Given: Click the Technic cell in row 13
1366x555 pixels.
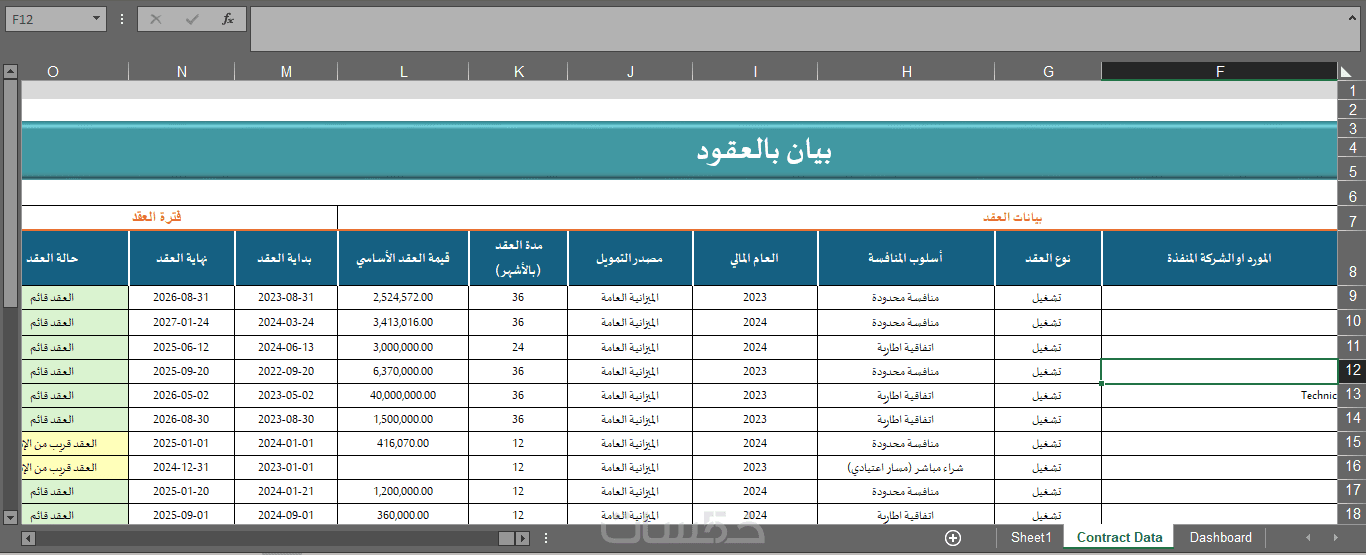Looking at the screenshot, I should pos(1219,395).
